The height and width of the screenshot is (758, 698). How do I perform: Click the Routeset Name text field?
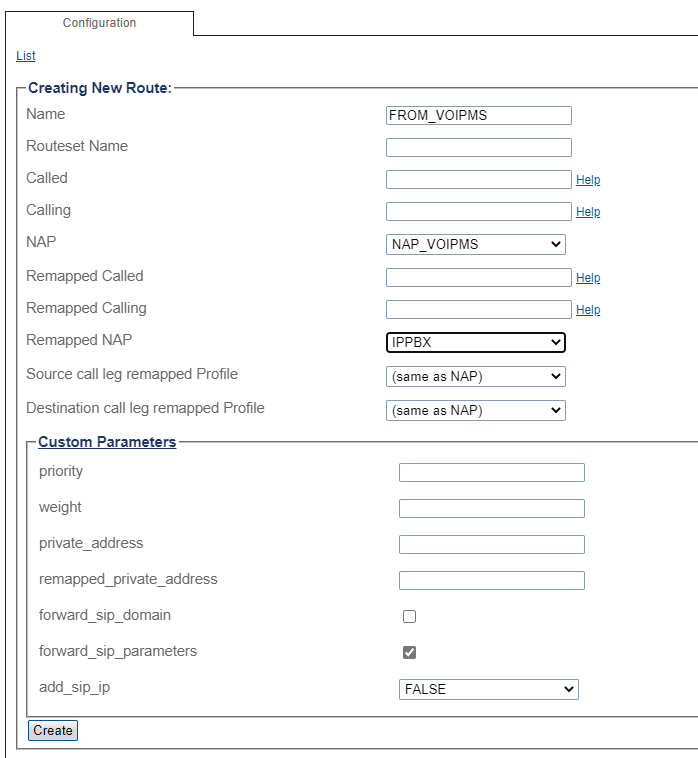coord(478,147)
